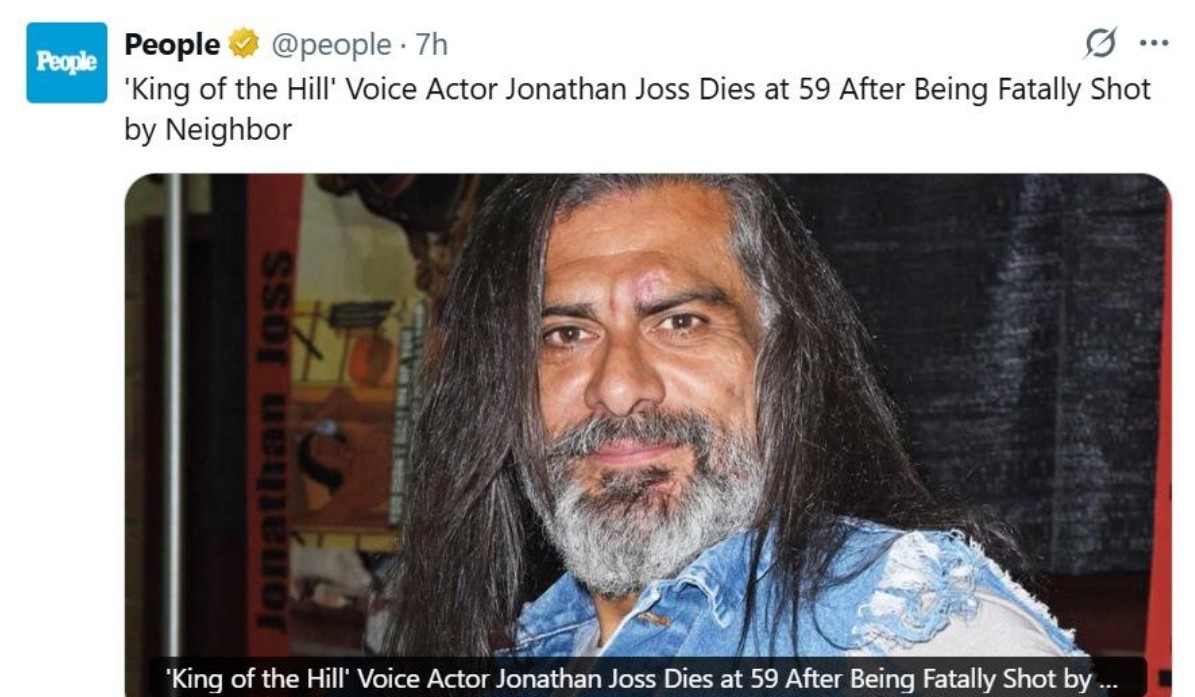Click the 'King of the Hill' tweet headline

pos(637,89)
